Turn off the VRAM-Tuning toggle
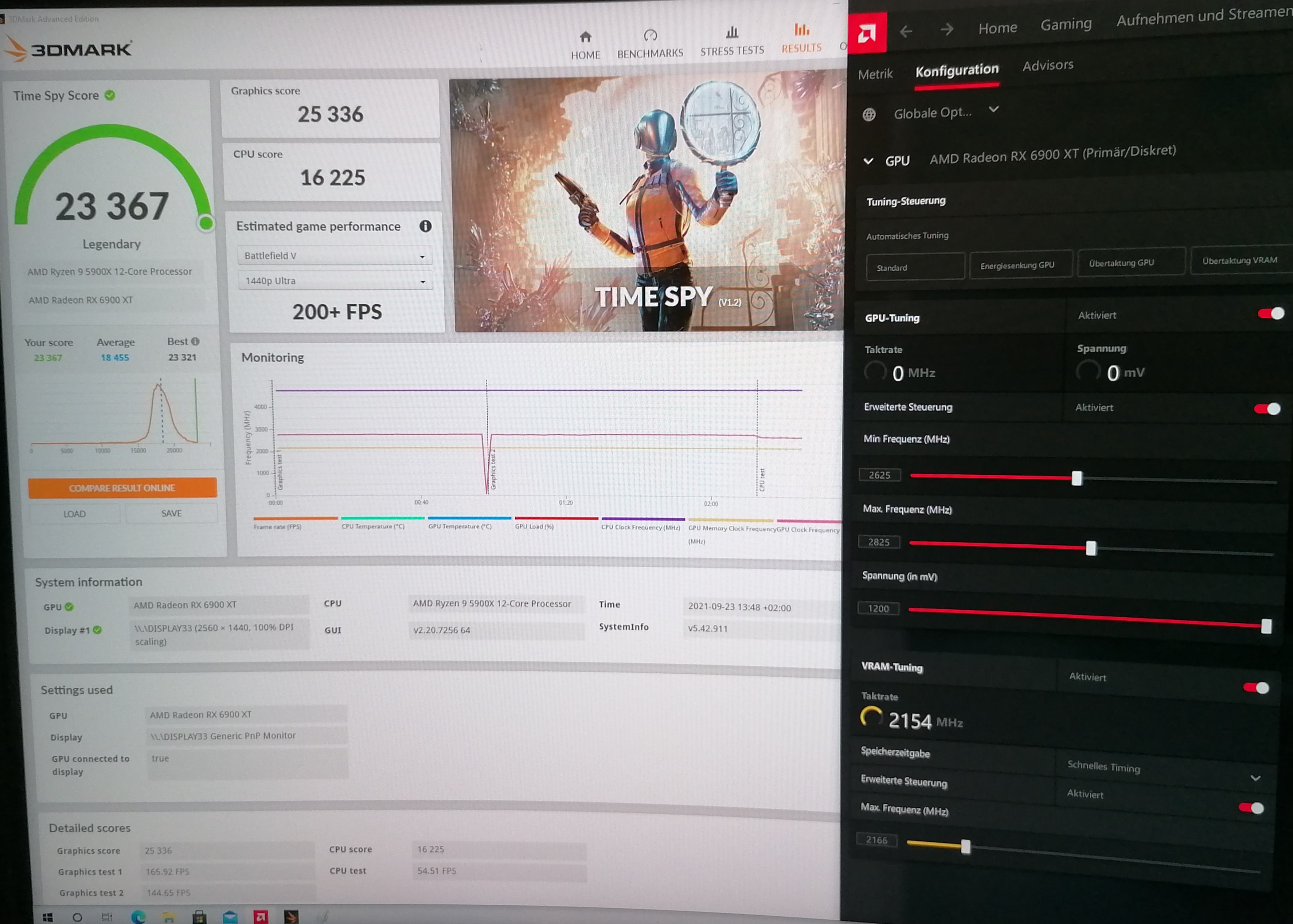This screenshot has height=924, width=1293. pos(1256,688)
